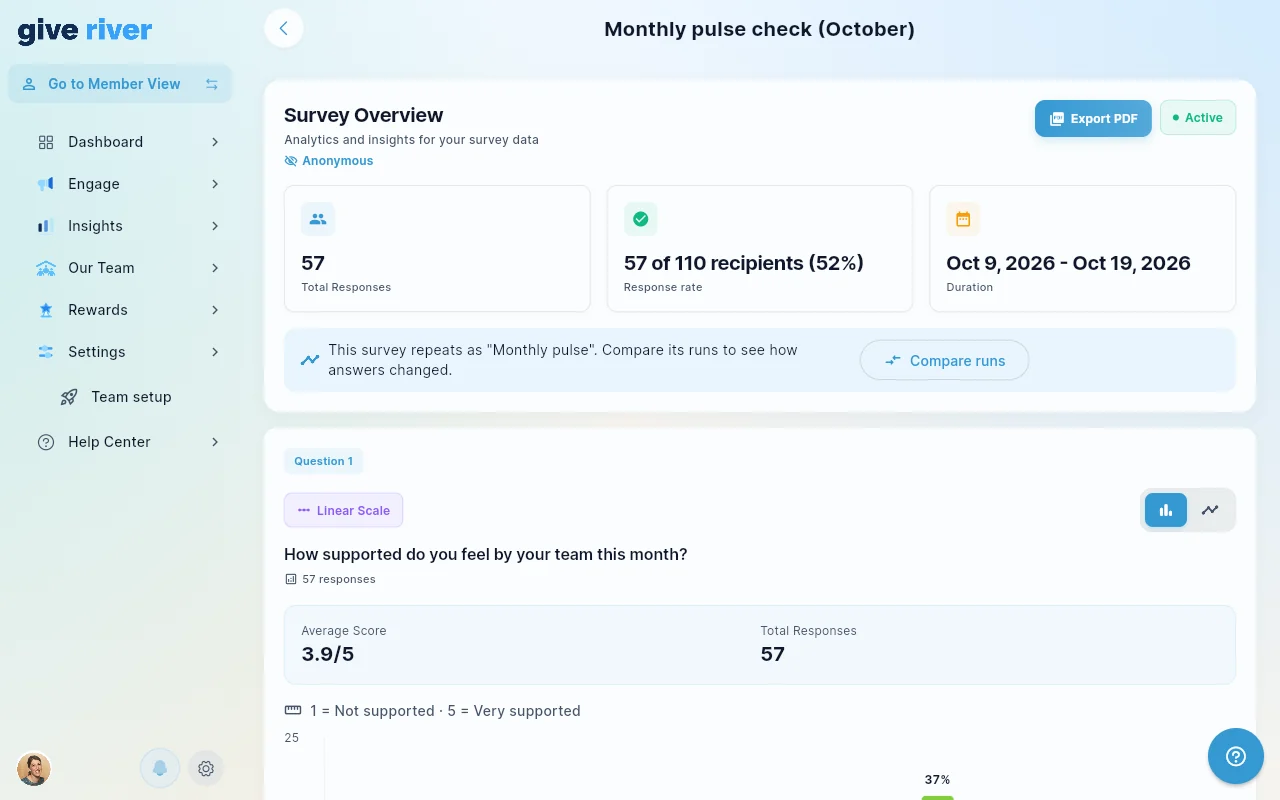
Task: Click the Anonymous eye-slash icon
Action: click(291, 161)
